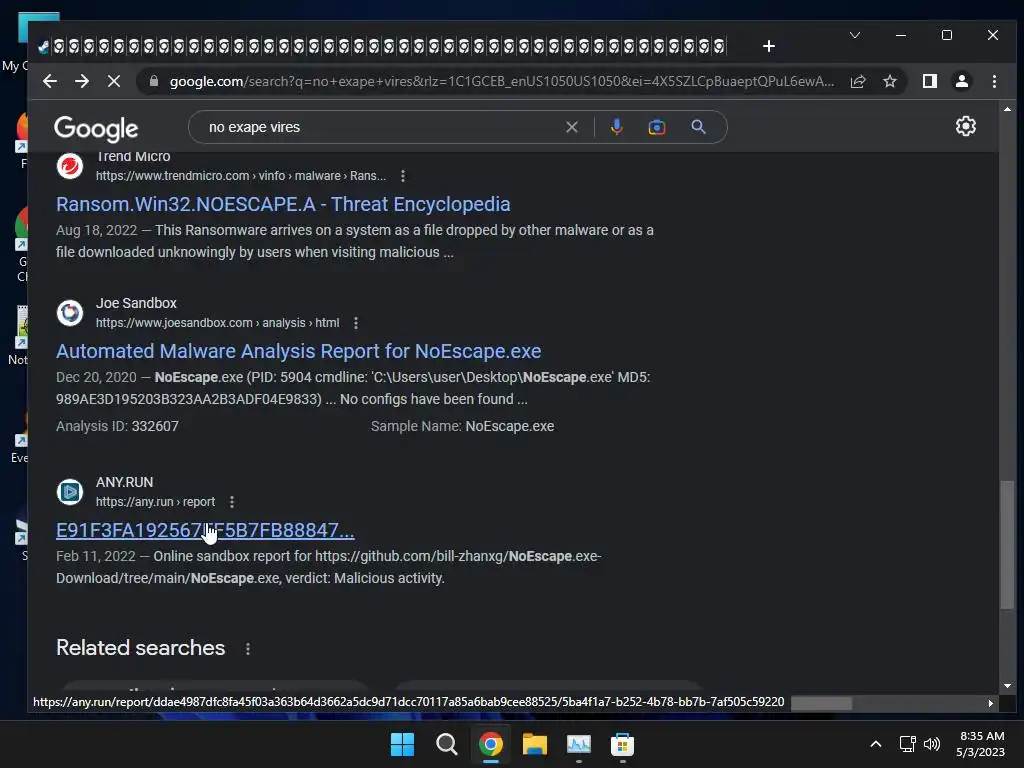Open File Explorer from taskbar
The width and height of the screenshot is (1024, 768).
point(535,744)
